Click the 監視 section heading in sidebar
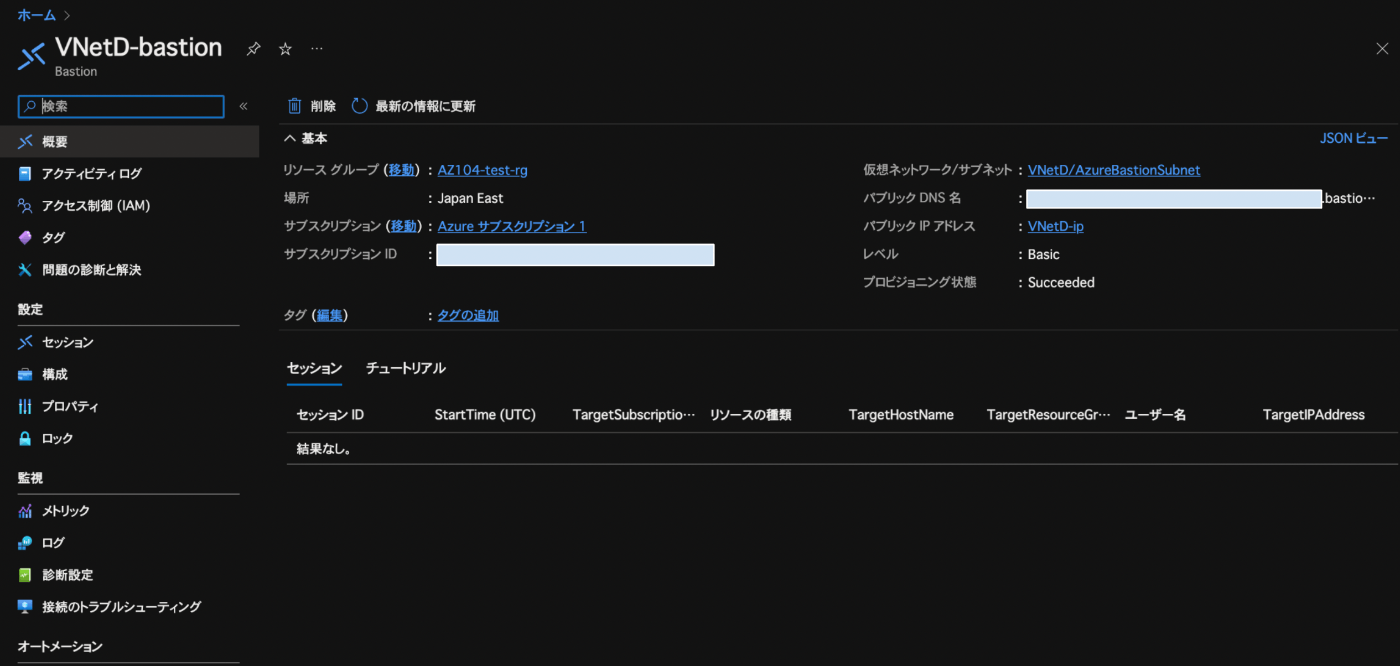Viewport: 1400px width, 666px height. click(x=30, y=478)
